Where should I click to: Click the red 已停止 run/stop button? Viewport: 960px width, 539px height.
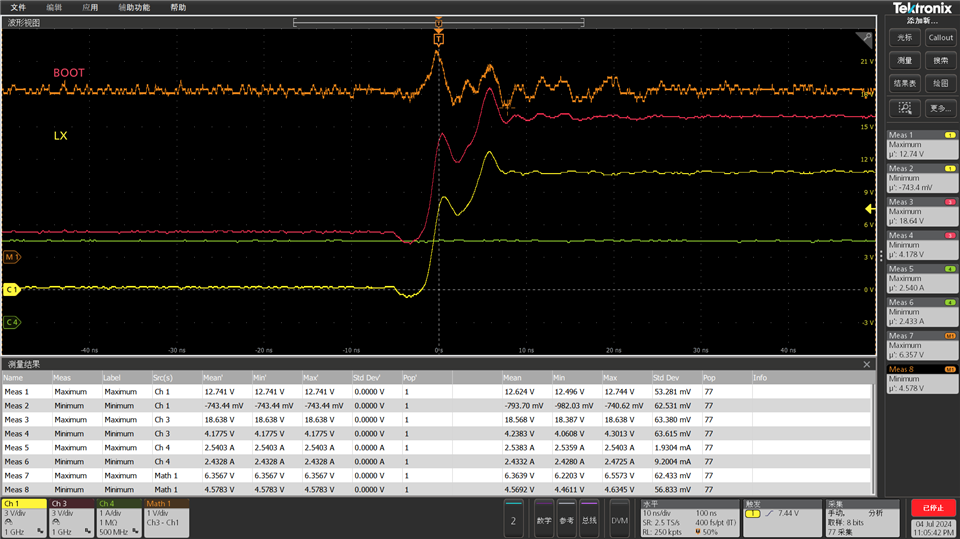click(x=933, y=508)
